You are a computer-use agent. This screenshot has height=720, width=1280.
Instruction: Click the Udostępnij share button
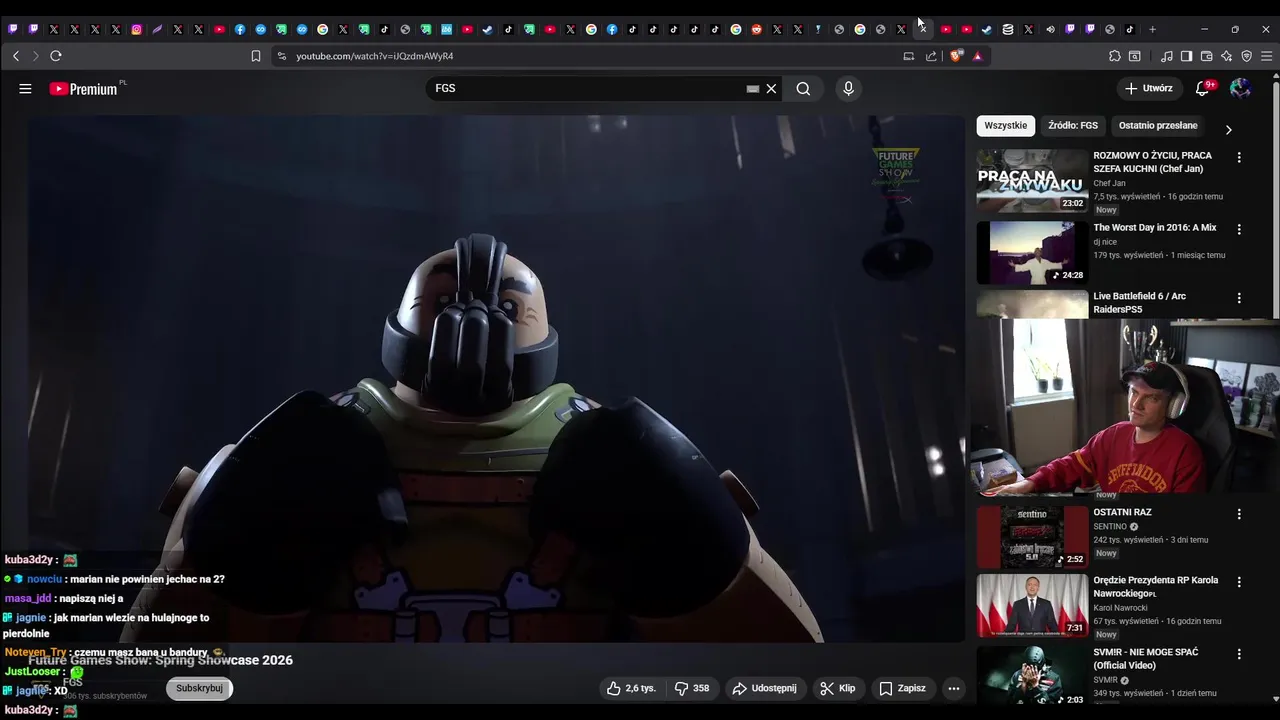(x=765, y=688)
